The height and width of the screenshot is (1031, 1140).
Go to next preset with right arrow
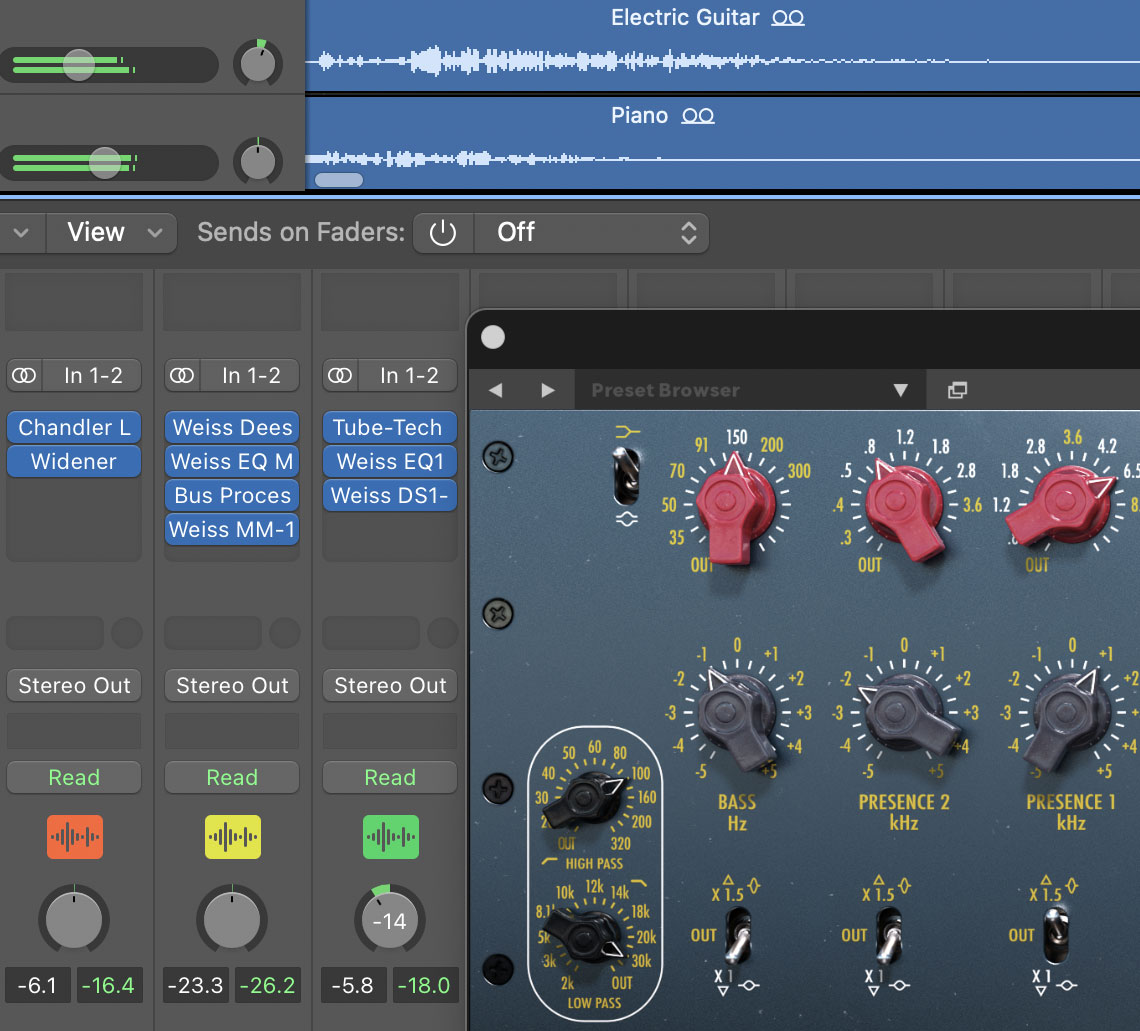tap(547, 390)
